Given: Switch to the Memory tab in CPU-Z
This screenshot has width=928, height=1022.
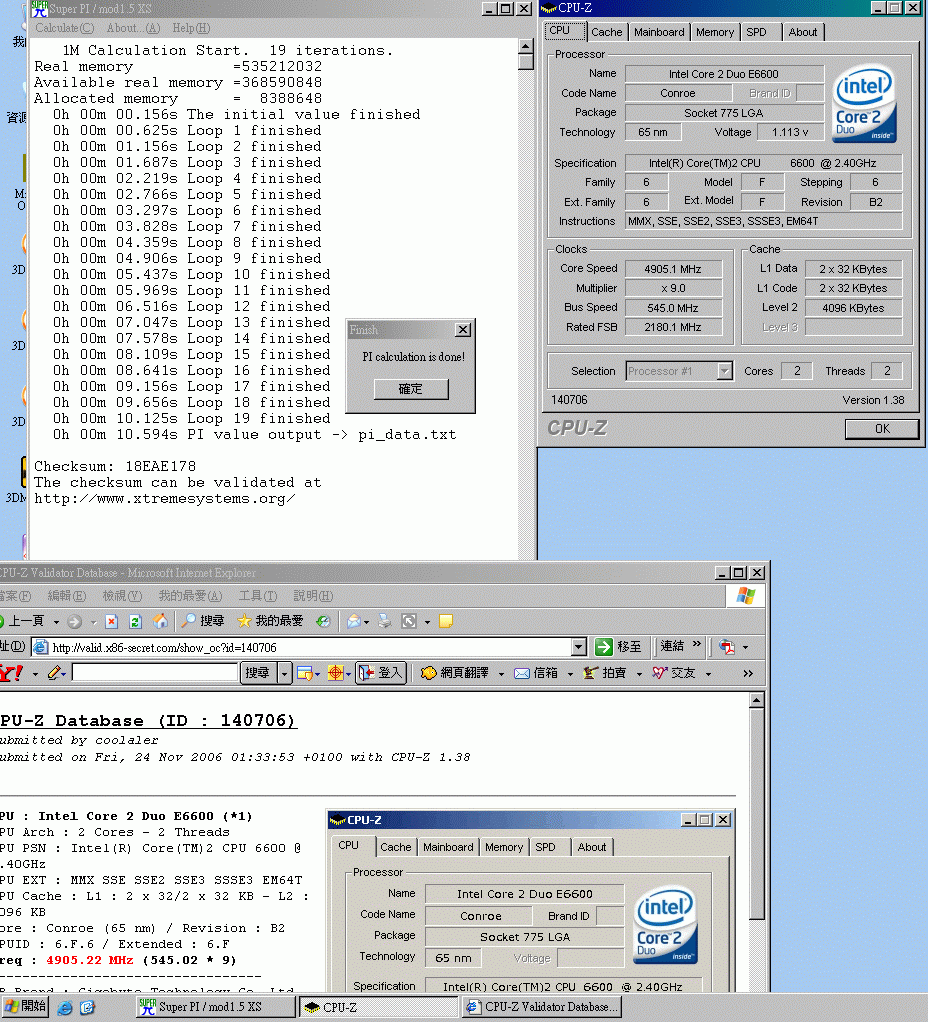Looking at the screenshot, I should point(715,31).
